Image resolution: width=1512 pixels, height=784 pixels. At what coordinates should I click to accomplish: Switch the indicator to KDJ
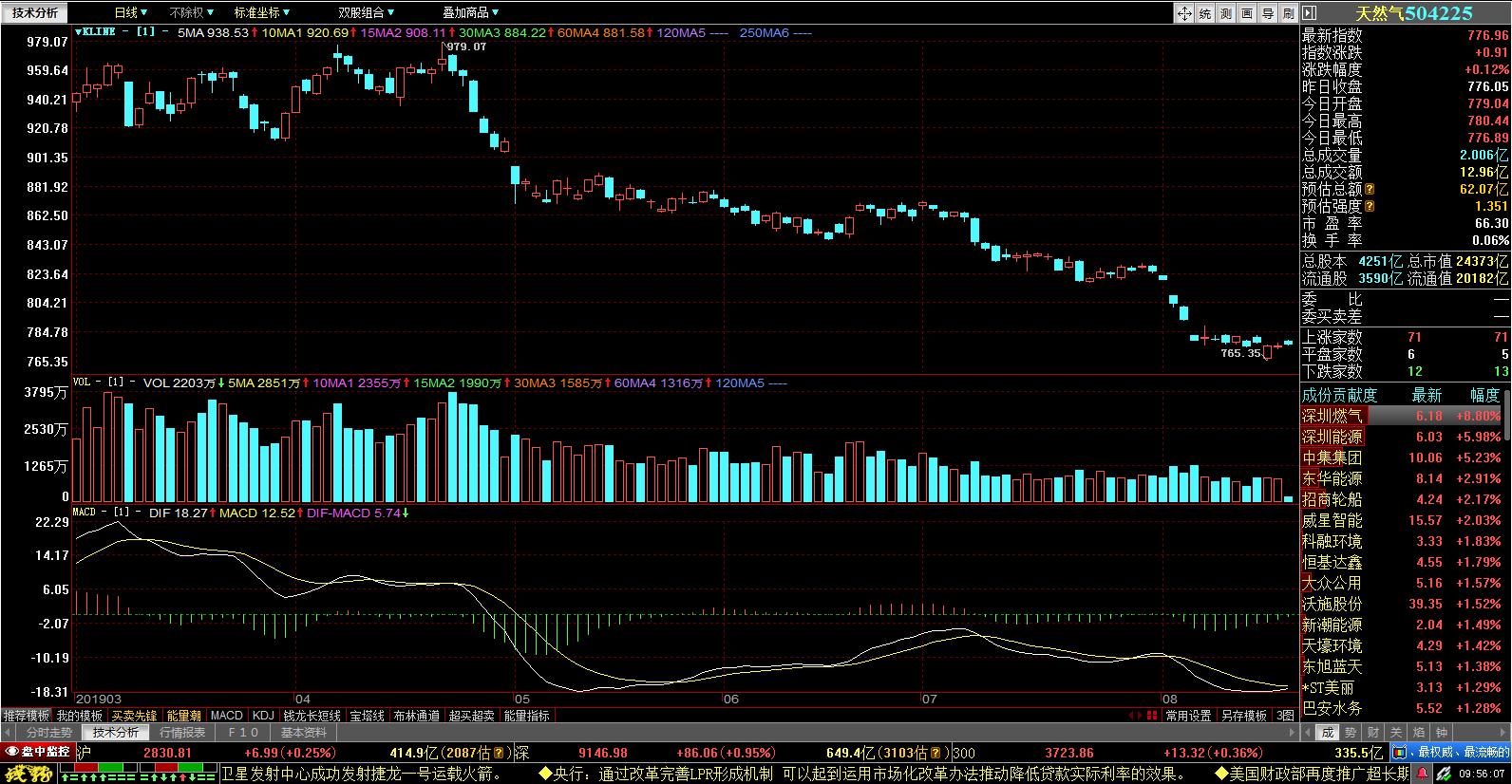point(263,716)
